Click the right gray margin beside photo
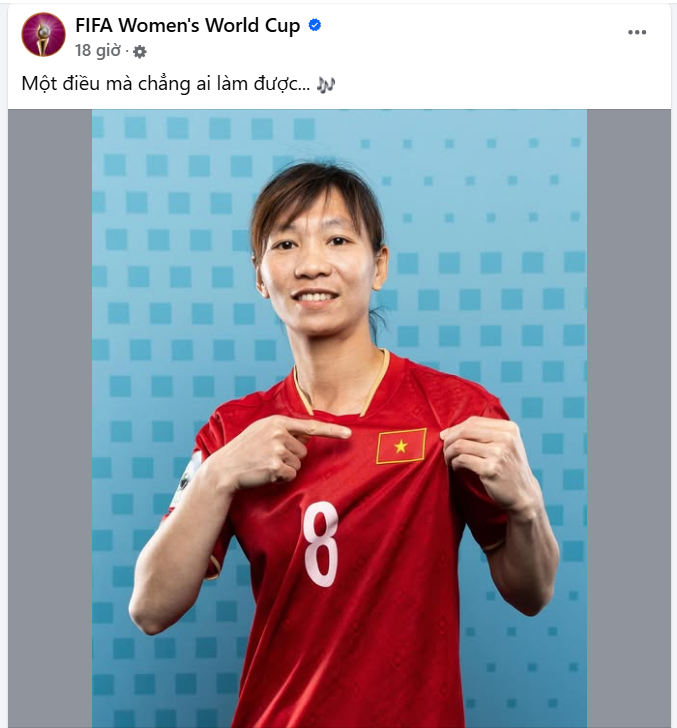The image size is (677, 728). pos(628,418)
